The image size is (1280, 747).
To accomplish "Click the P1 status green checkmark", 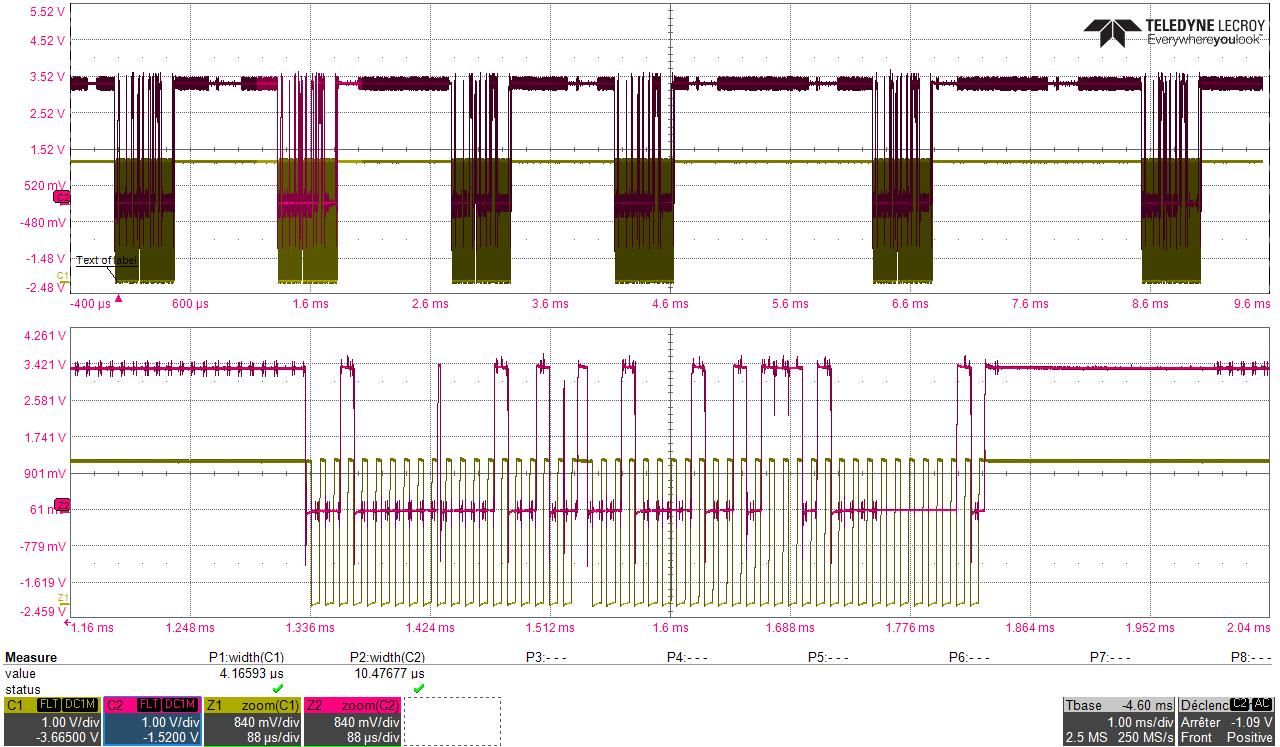I will [278, 689].
